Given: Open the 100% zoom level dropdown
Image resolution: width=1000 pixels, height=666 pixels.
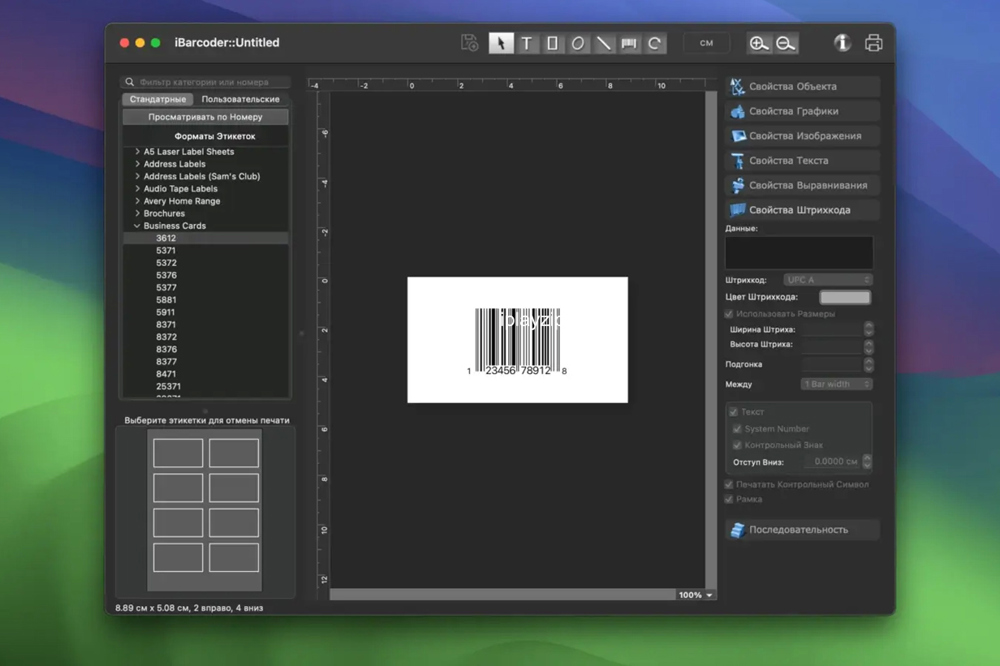Looking at the screenshot, I should 696,595.
